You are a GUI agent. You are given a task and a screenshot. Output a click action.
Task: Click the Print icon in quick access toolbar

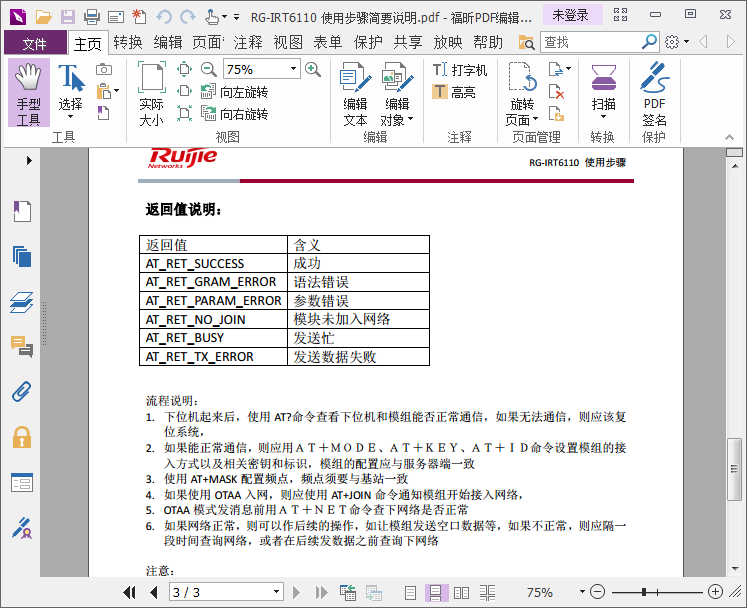[92, 17]
